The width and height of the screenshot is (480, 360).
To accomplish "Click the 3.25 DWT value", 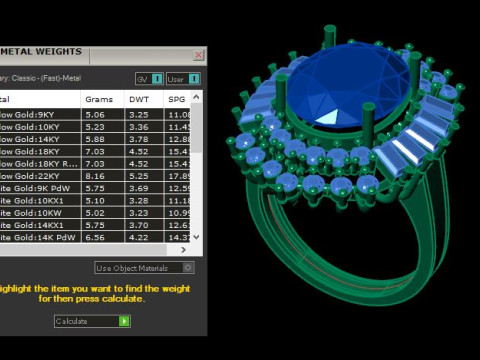I will [x=139, y=115].
